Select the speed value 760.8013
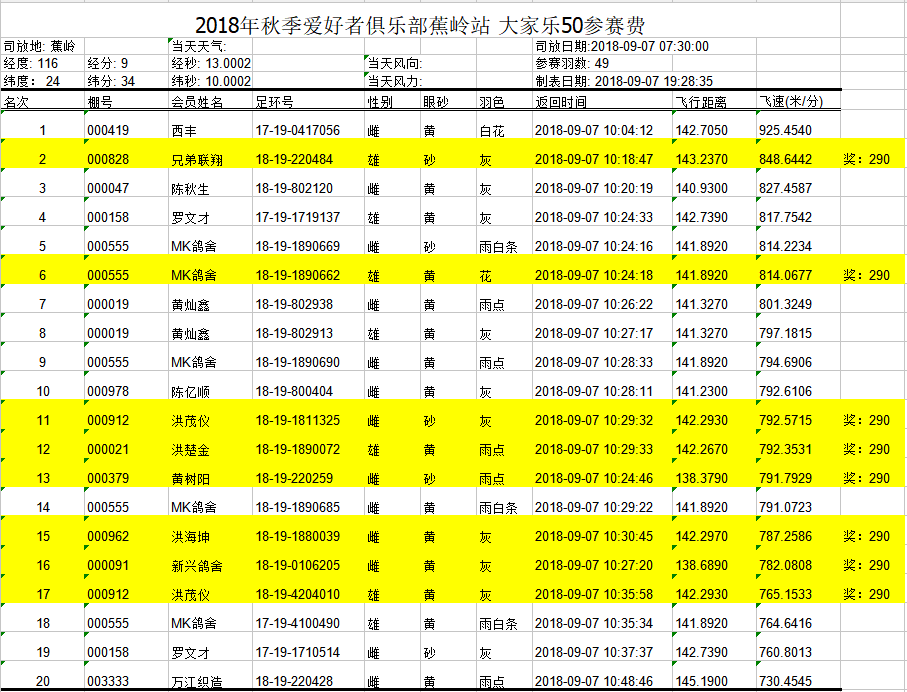Viewport: 907px width, 692px height. coord(785,652)
